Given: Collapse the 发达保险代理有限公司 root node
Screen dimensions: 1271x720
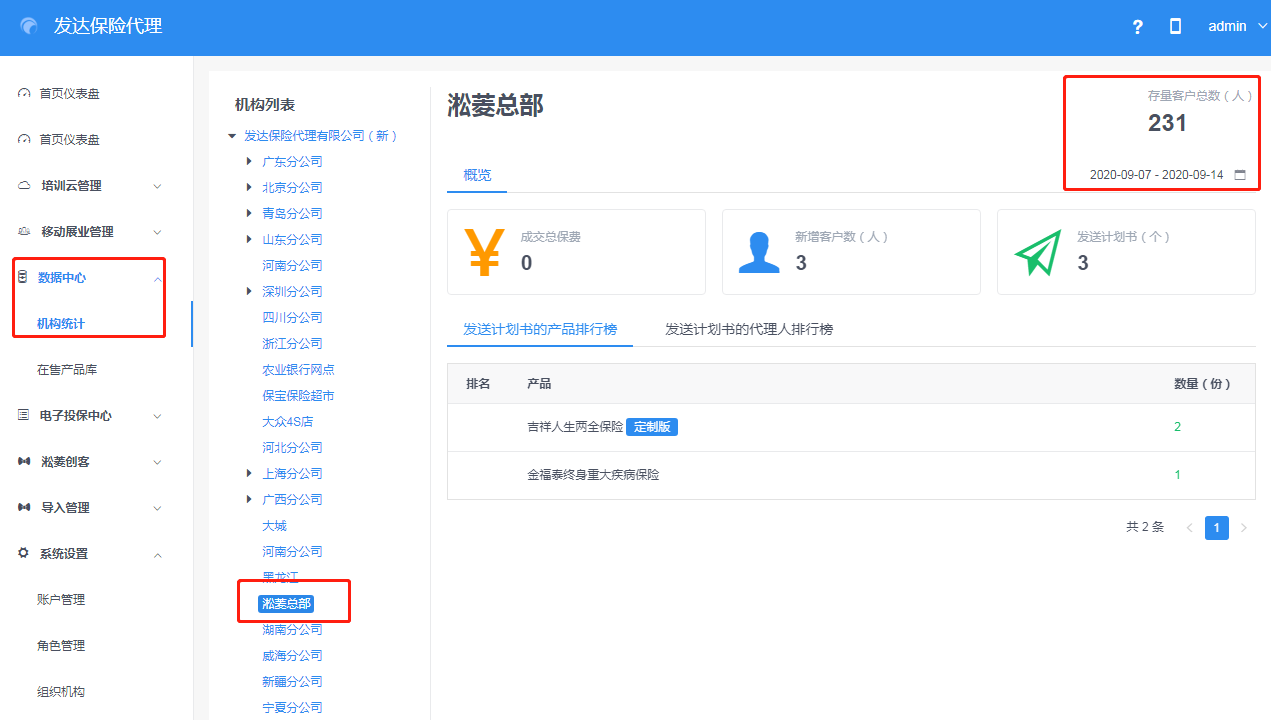Looking at the screenshot, I should point(232,135).
